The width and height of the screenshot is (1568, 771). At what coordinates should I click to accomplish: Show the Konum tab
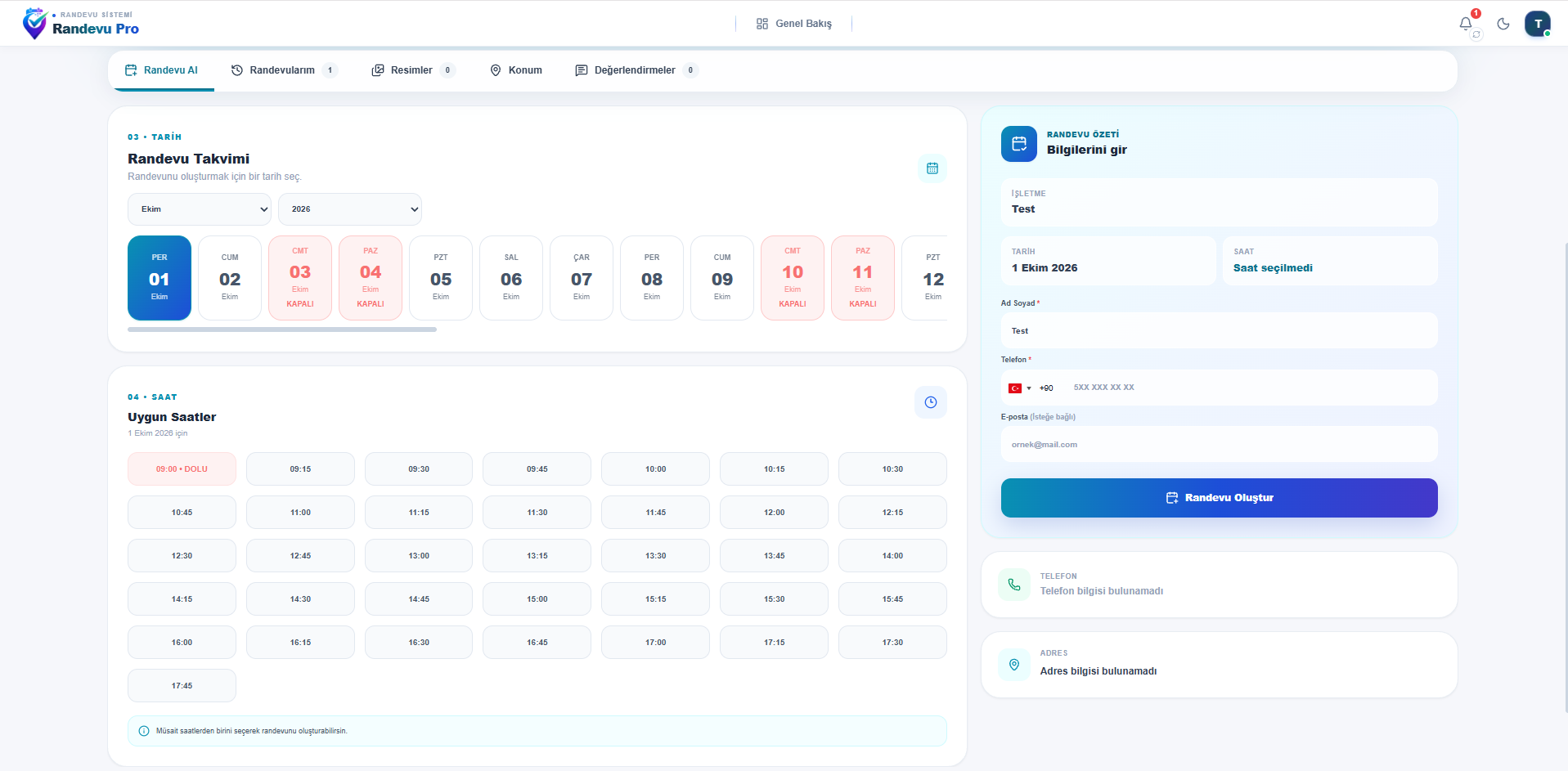click(x=516, y=70)
